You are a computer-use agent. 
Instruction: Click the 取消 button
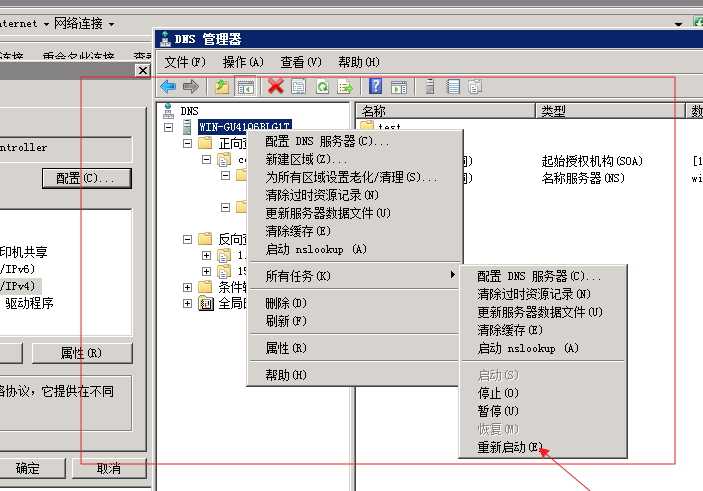109,468
